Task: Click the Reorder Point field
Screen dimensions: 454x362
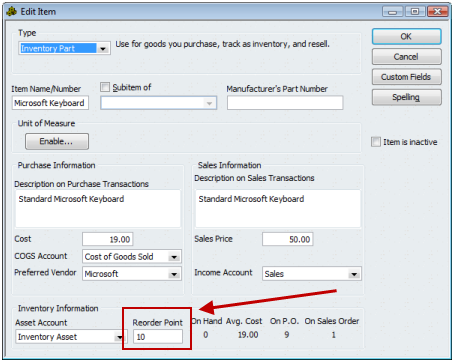Action: tap(158, 337)
